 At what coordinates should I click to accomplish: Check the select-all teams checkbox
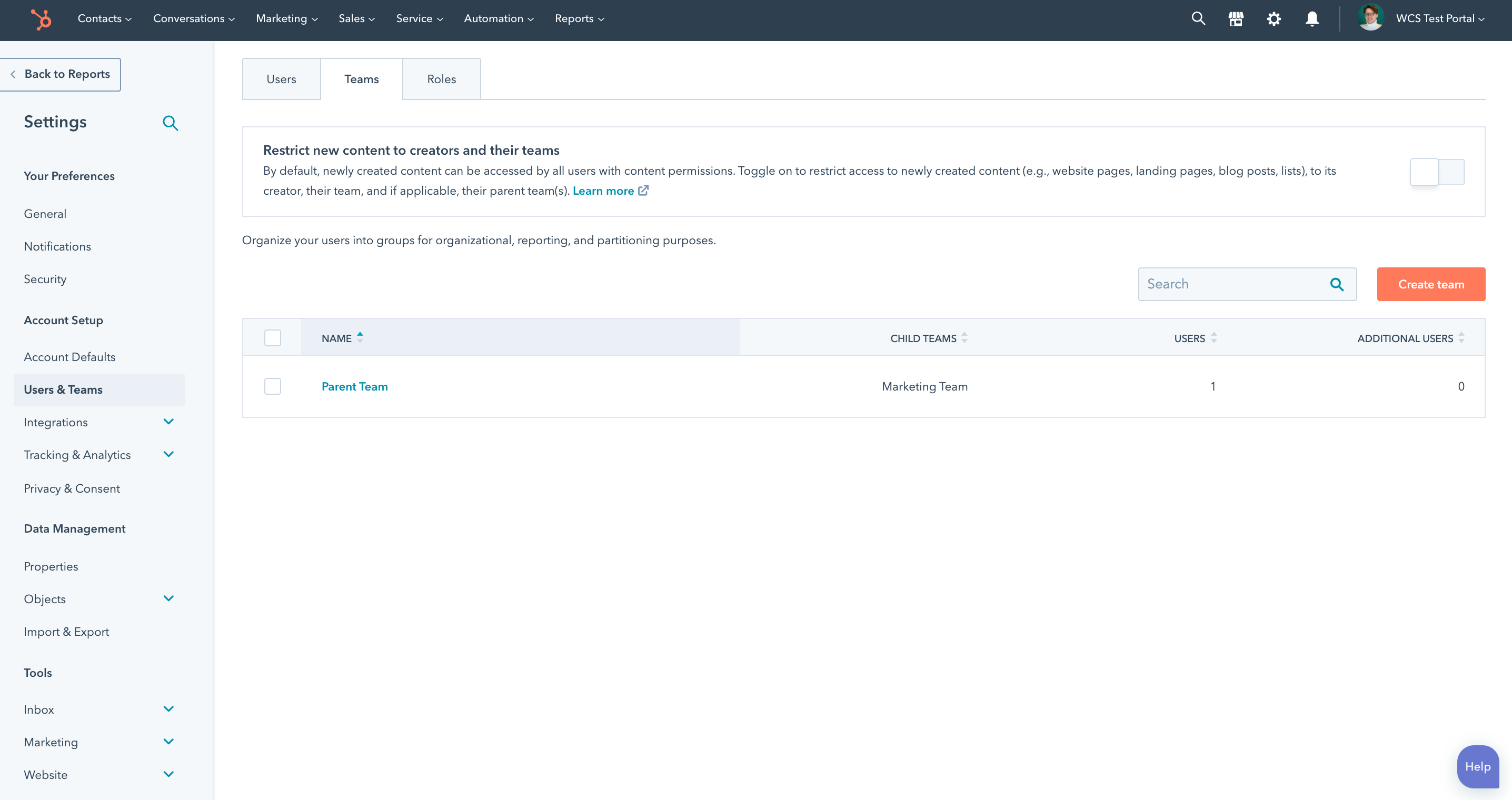point(272,337)
